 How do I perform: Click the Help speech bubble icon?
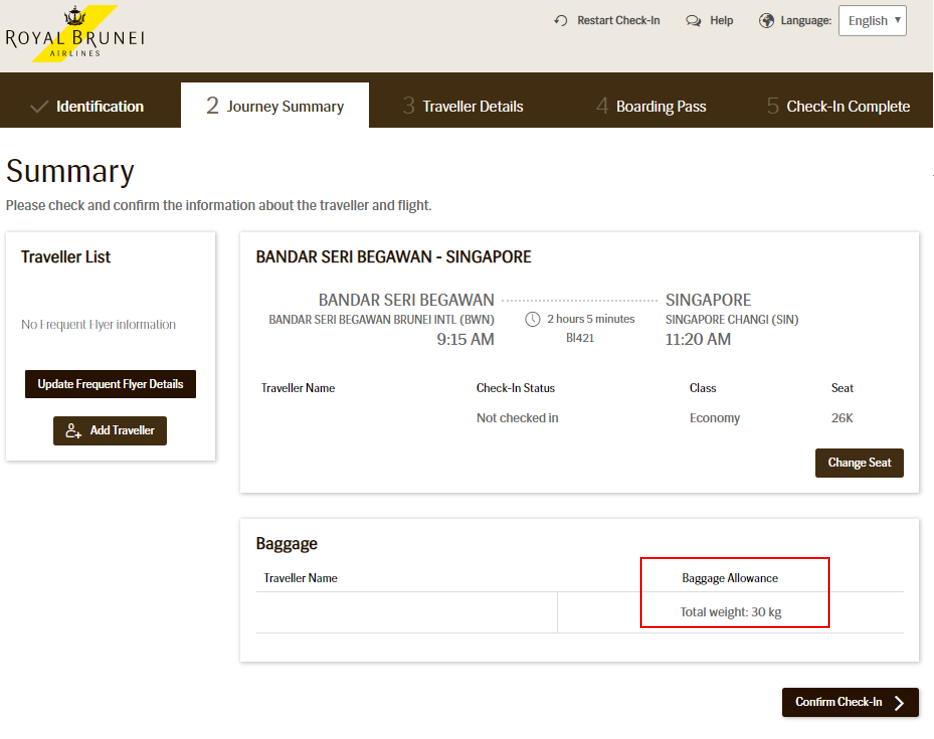tap(693, 21)
